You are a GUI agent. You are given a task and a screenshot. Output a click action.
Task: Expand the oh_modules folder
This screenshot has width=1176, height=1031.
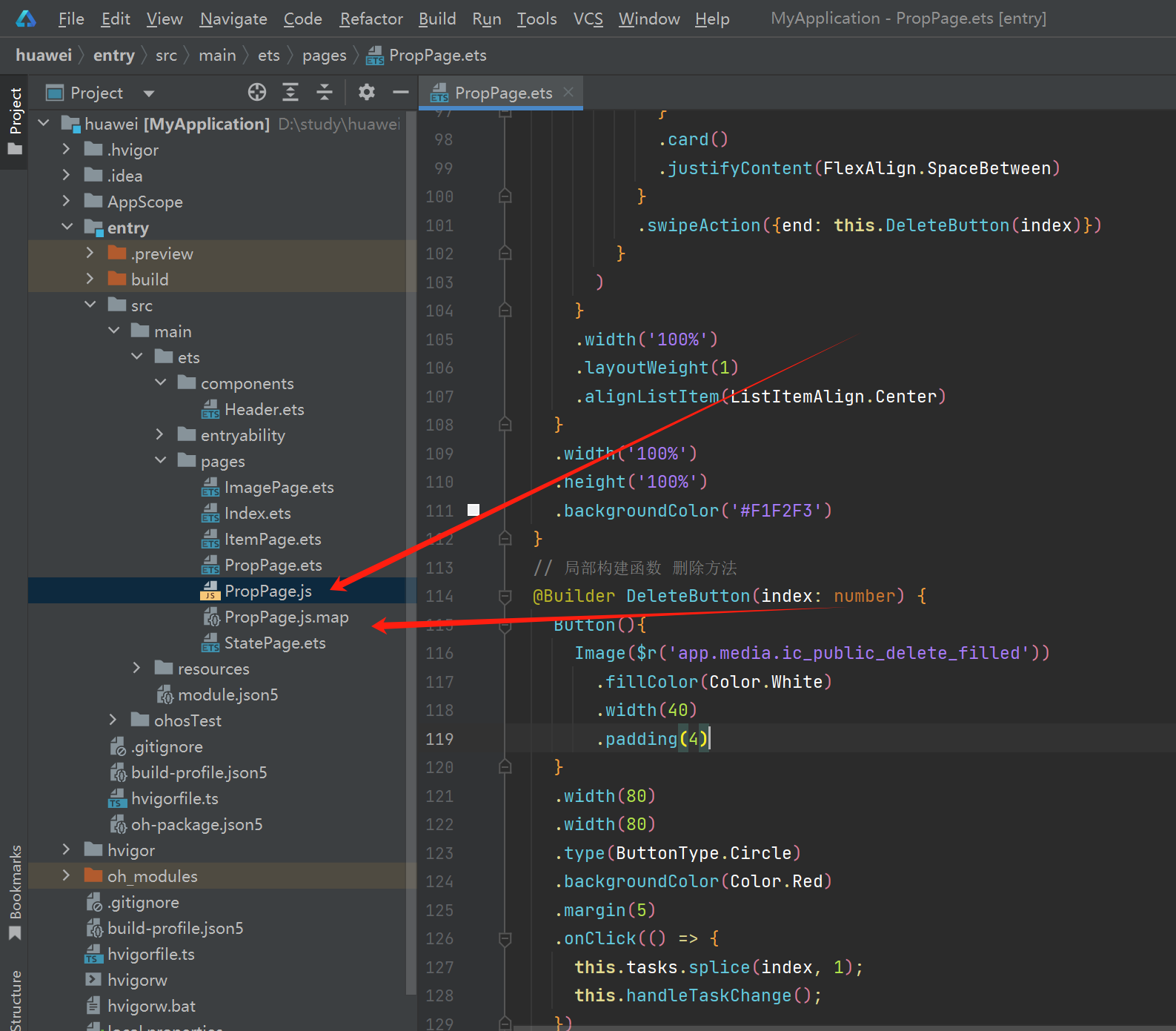[x=67, y=875]
